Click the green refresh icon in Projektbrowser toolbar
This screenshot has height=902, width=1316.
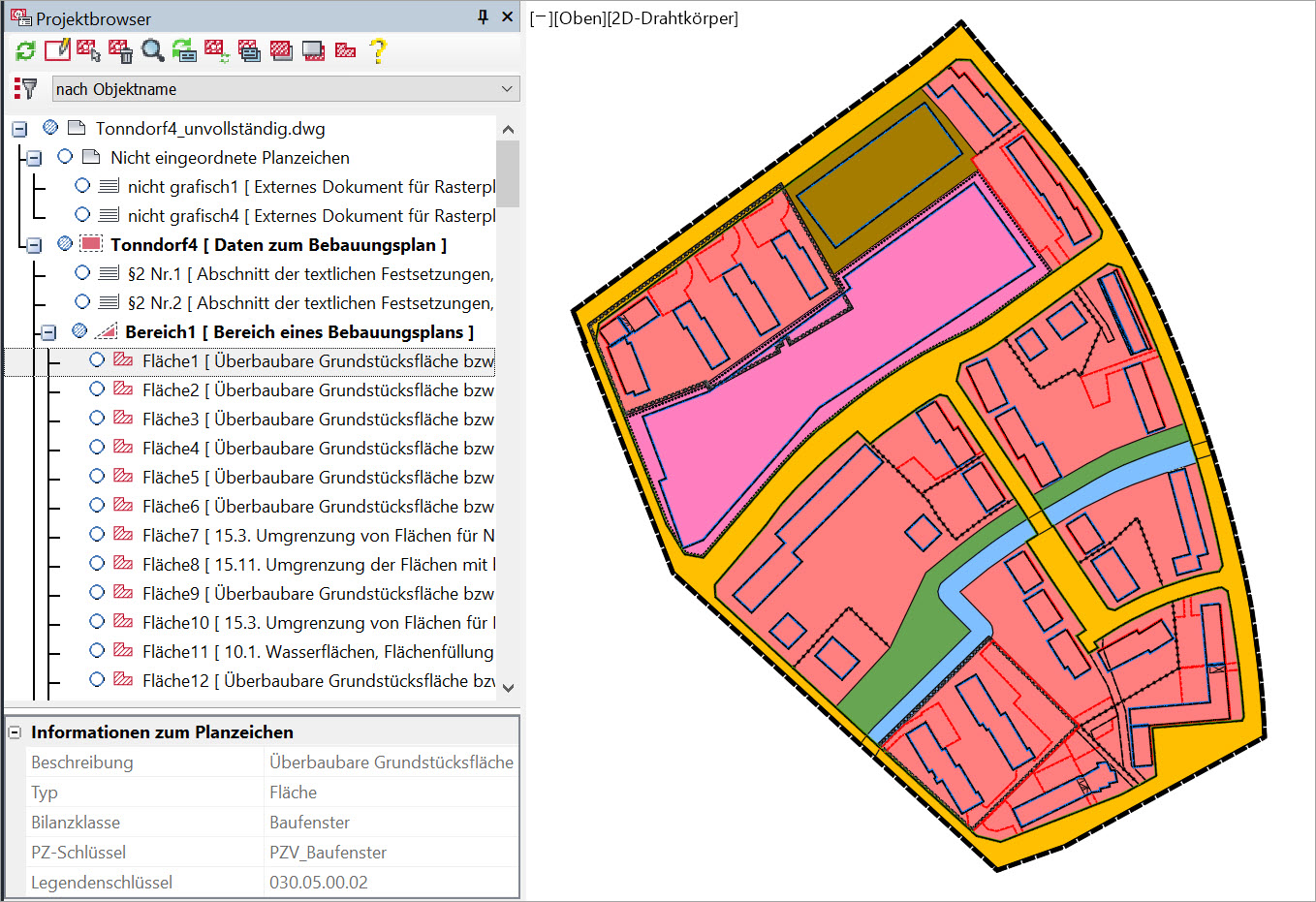(26, 50)
